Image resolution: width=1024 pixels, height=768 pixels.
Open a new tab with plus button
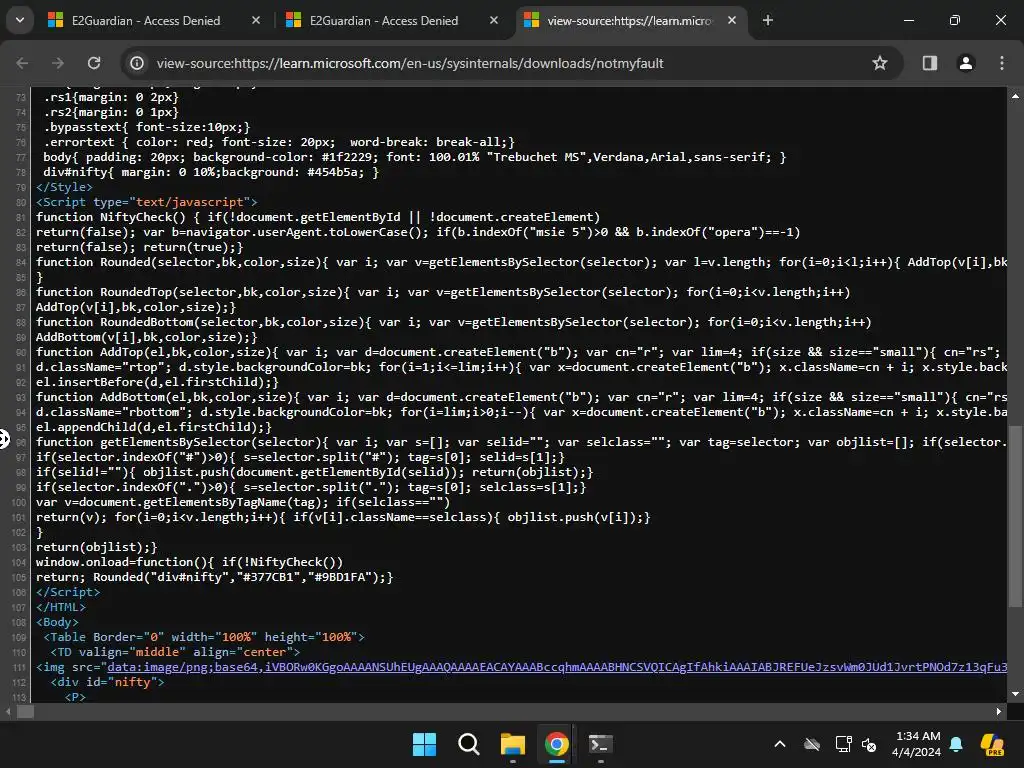click(768, 20)
